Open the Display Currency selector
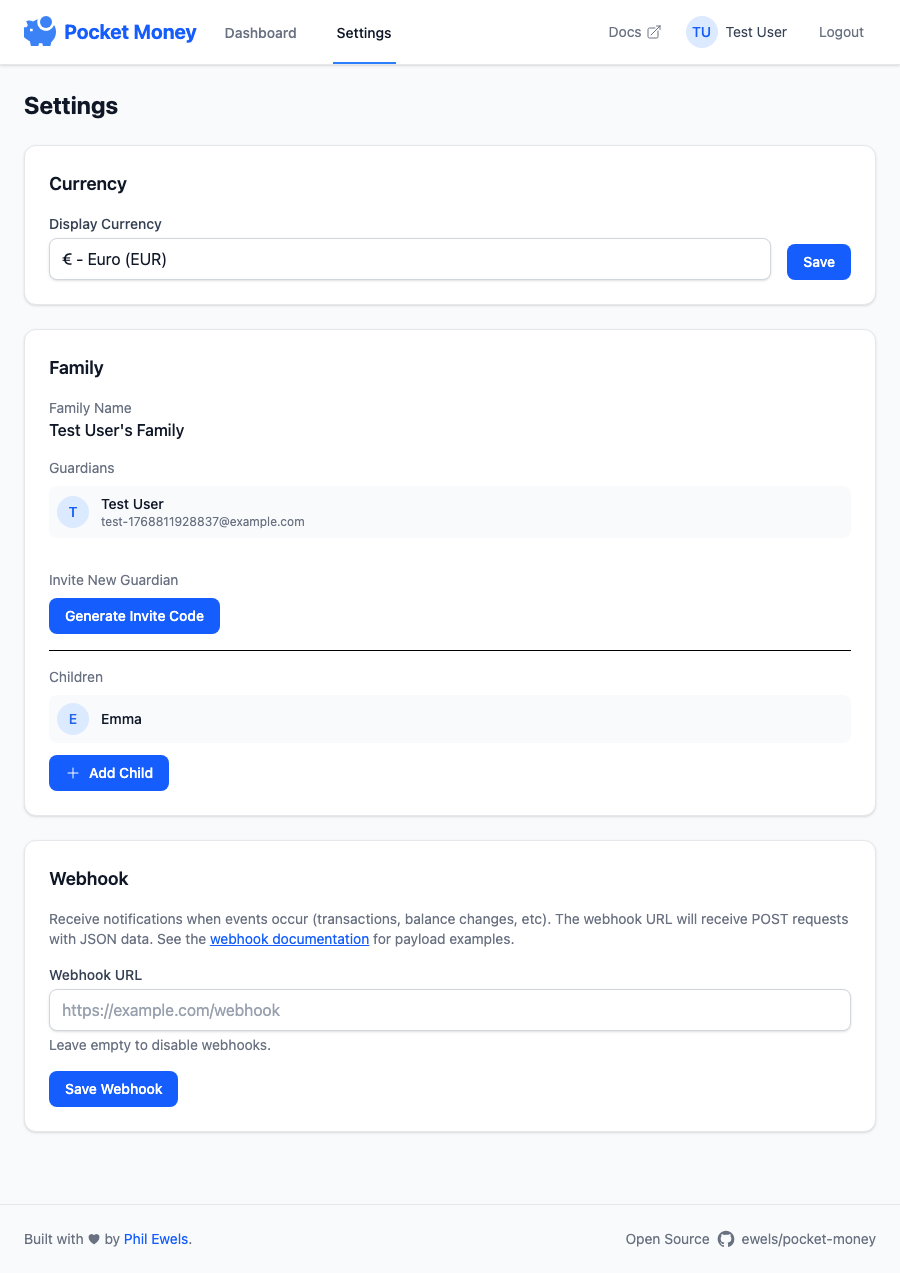 pos(410,259)
